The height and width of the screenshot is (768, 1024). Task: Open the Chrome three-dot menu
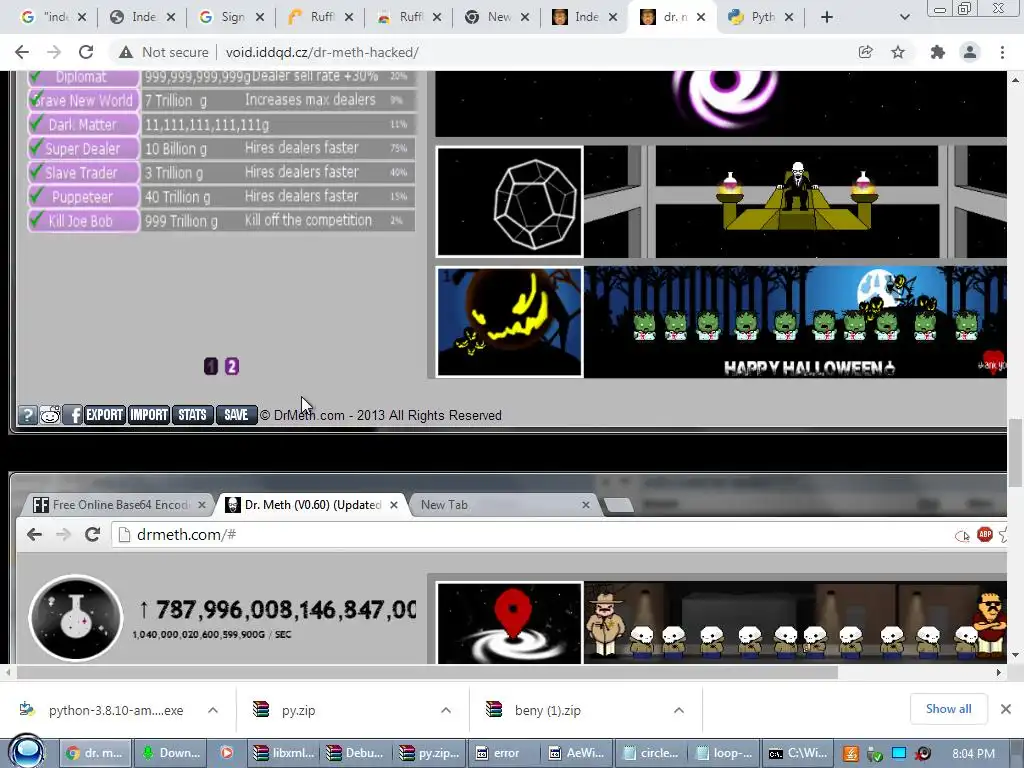coord(1002,52)
